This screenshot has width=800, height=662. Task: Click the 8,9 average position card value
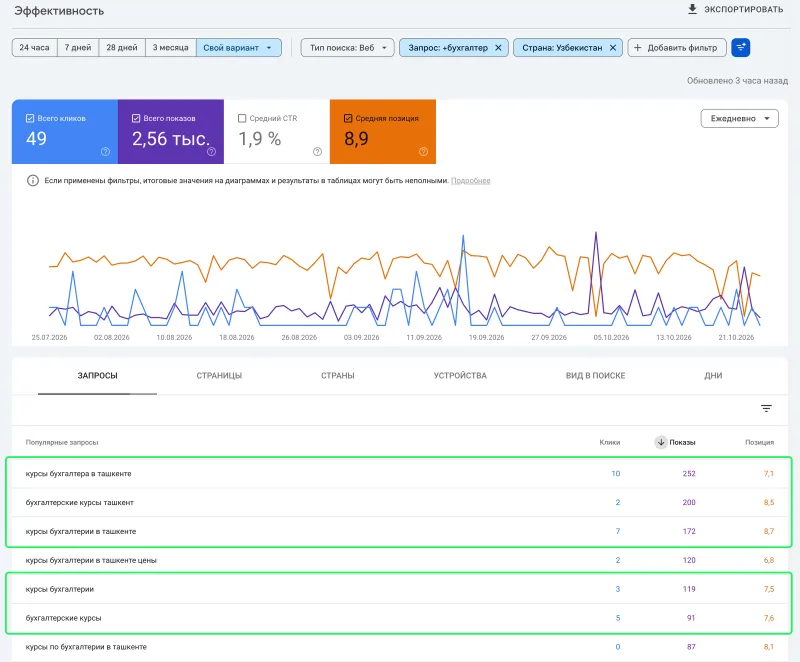point(356,139)
